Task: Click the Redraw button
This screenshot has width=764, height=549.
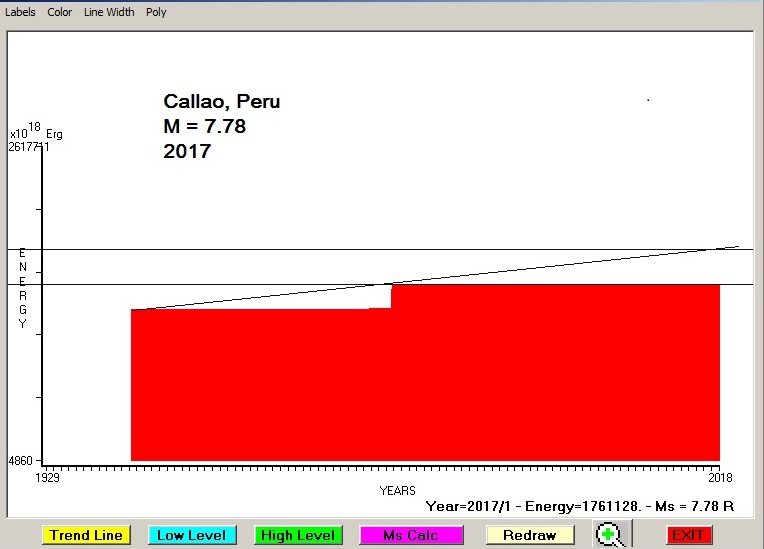Action: (529, 535)
